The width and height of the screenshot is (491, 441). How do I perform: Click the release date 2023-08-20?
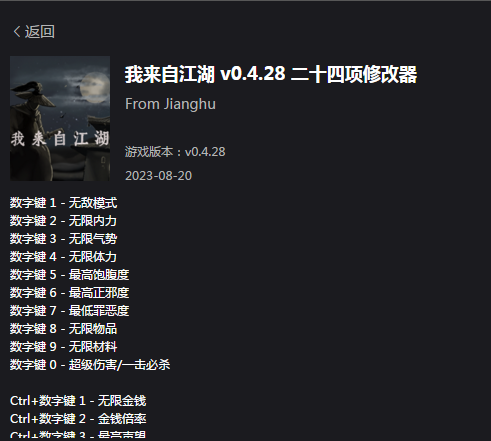[158, 176]
